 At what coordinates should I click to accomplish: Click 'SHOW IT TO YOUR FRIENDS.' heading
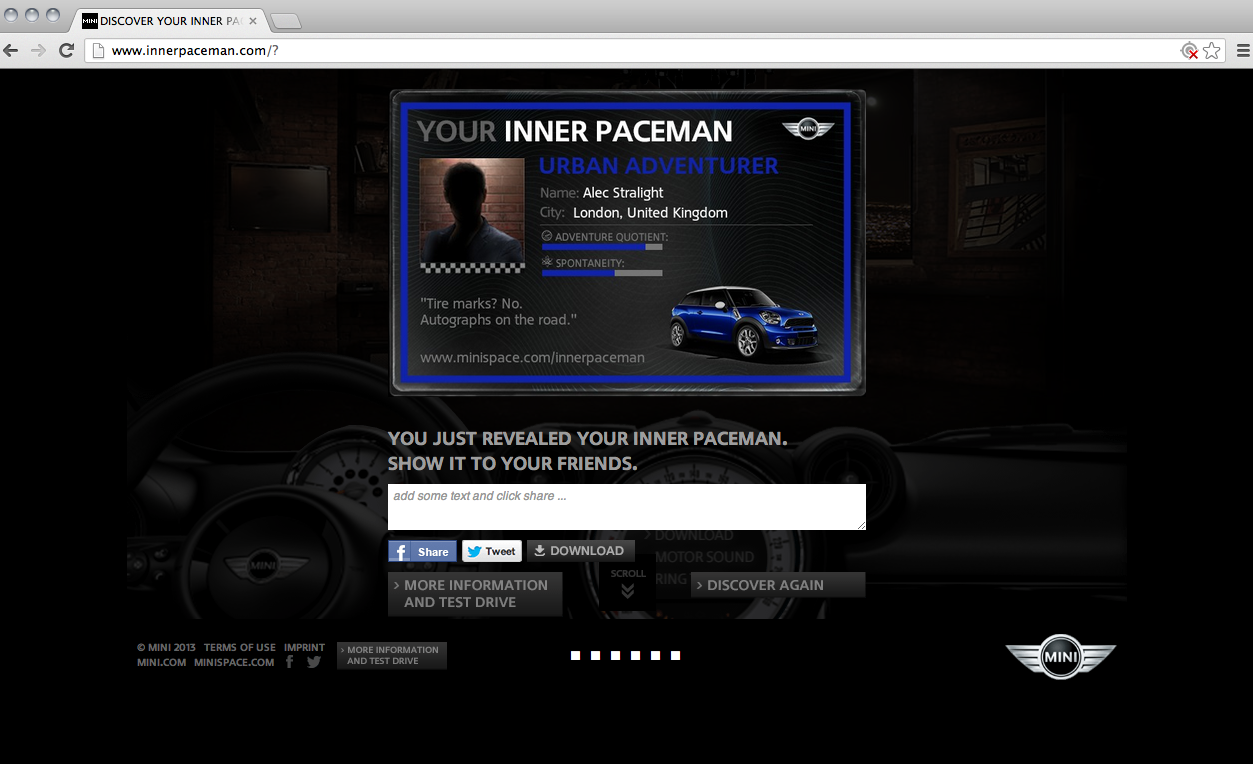click(x=512, y=464)
